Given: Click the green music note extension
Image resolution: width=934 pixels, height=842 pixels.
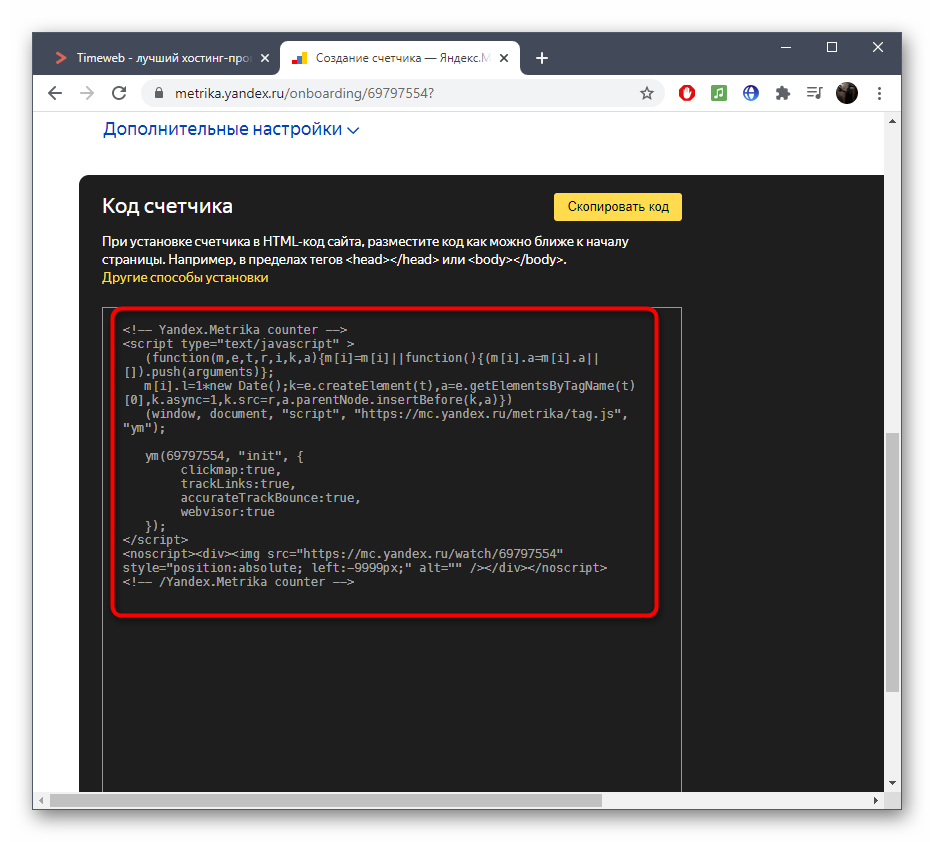Looking at the screenshot, I should (x=719, y=93).
